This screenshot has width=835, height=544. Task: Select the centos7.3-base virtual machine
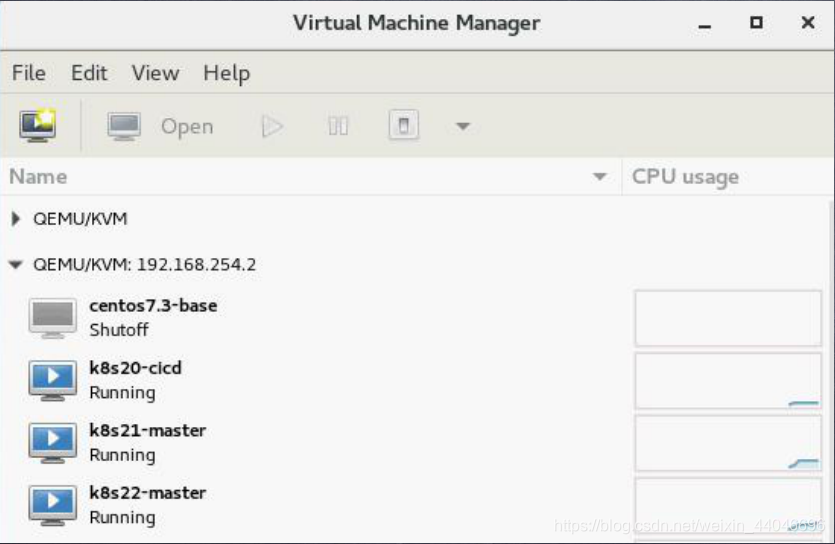[x=153, y=306]
